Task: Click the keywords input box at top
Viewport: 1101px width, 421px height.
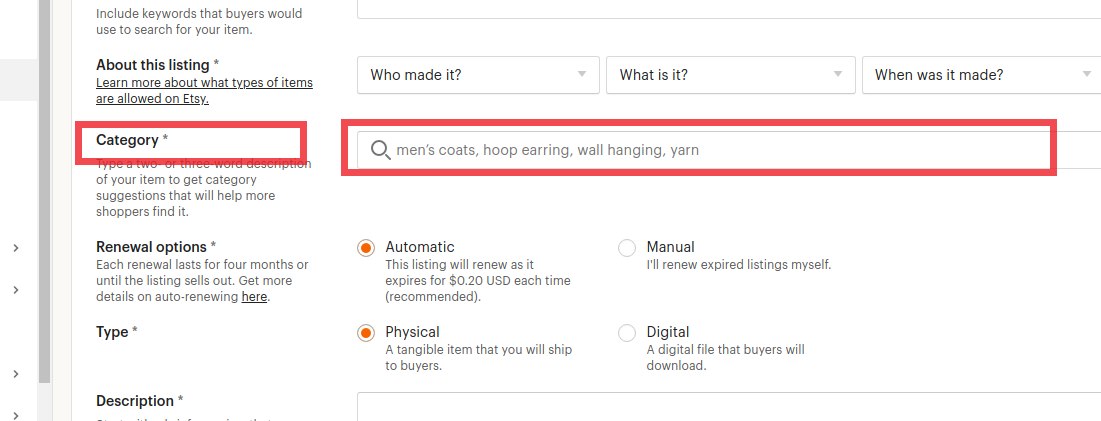Action: (729, 9)
